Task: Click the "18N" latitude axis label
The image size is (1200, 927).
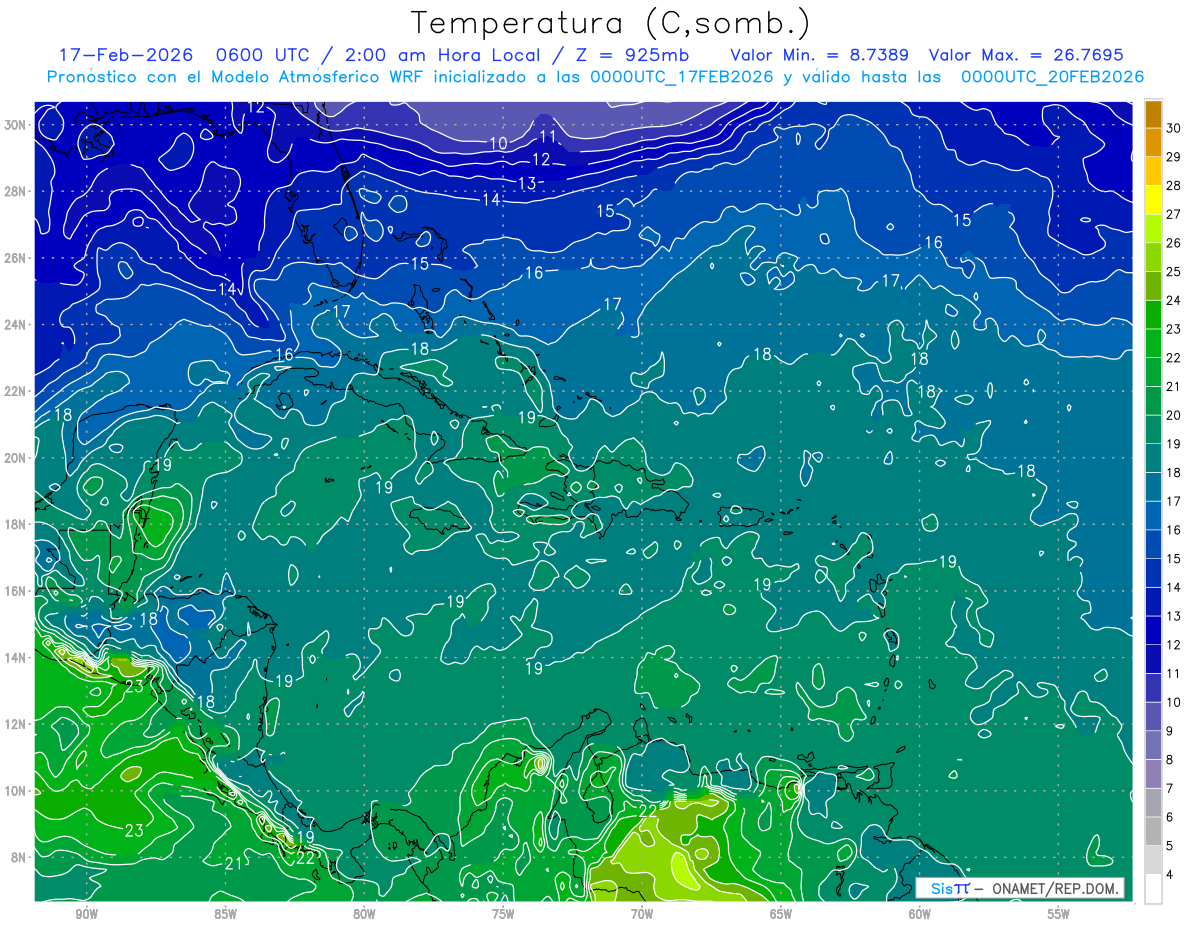Action: point(17,524)
